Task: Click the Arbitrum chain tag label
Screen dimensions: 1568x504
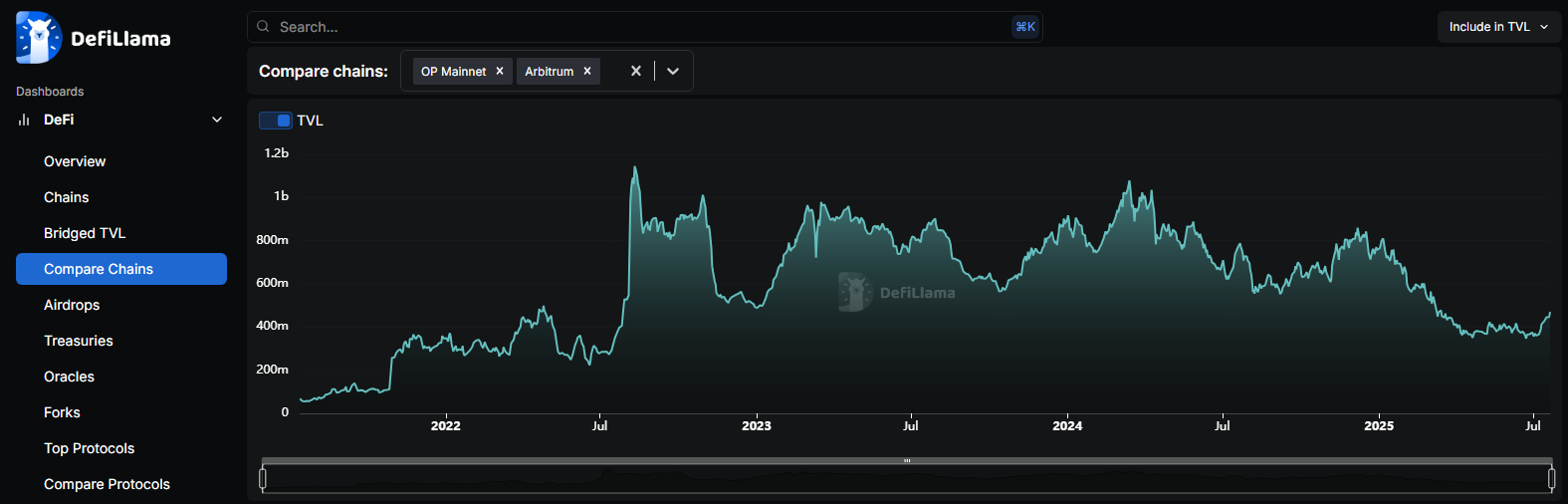Action: [550, 72]
